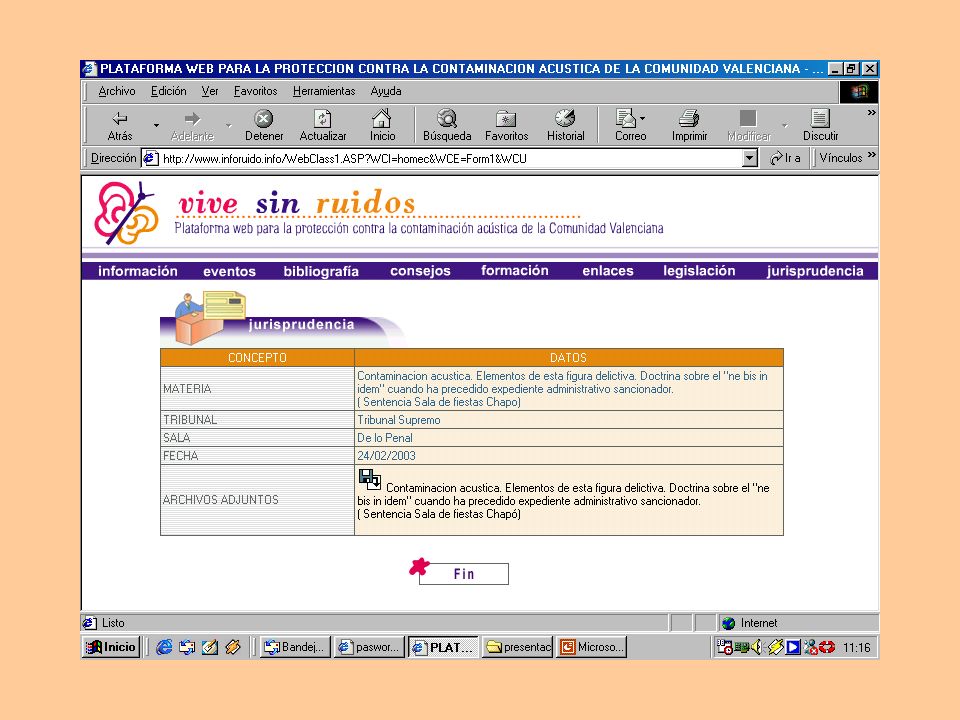Open the Discutir toolbar icon
The image size is (960, 720).
(x=820, y=126)
